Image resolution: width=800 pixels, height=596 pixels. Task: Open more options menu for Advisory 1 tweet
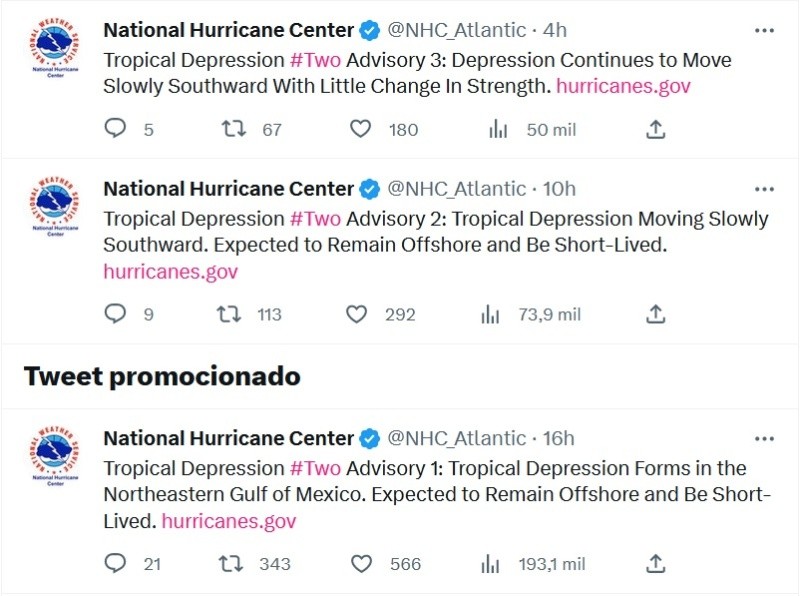765,438
